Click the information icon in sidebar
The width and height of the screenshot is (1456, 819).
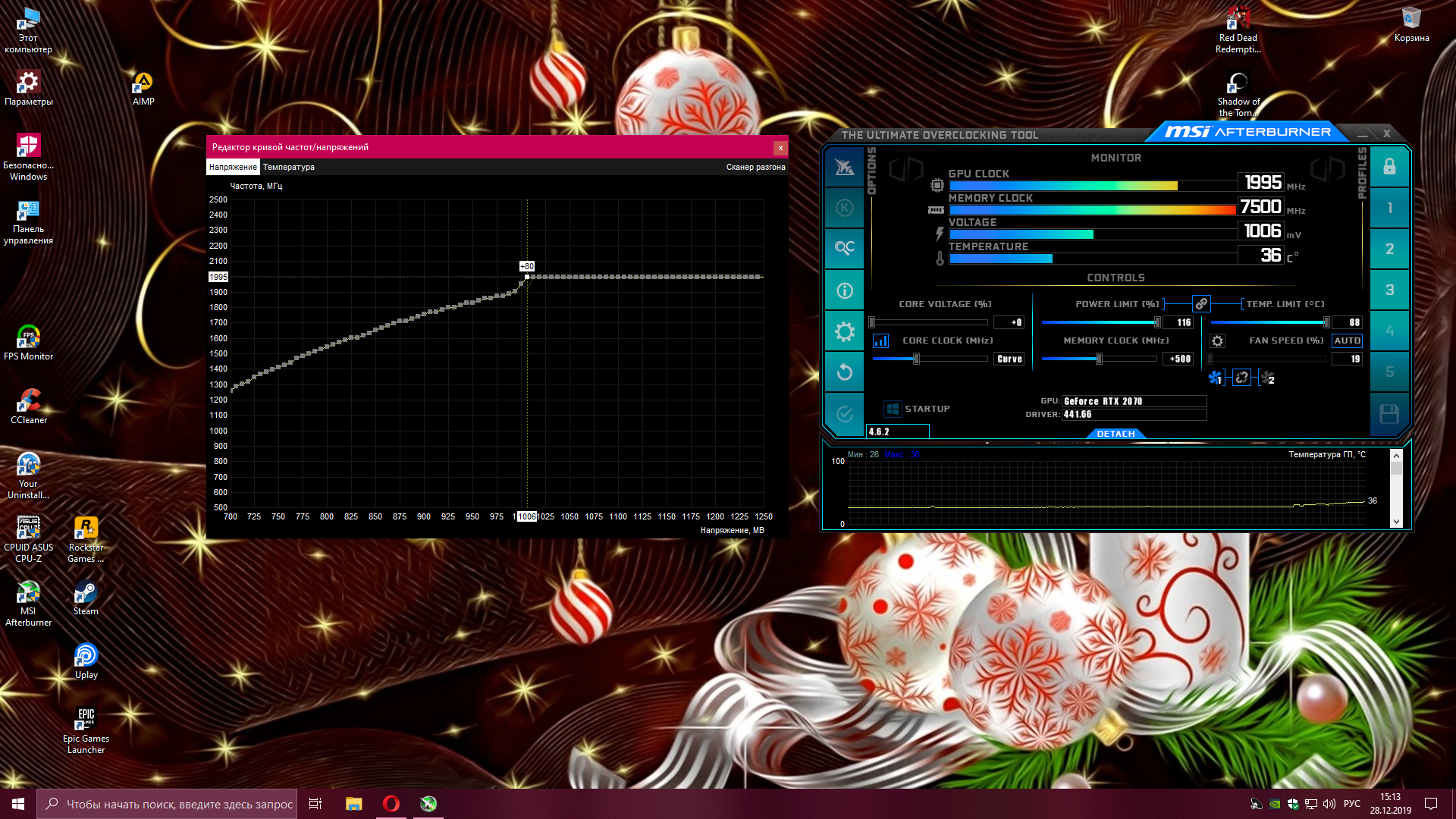844,290
